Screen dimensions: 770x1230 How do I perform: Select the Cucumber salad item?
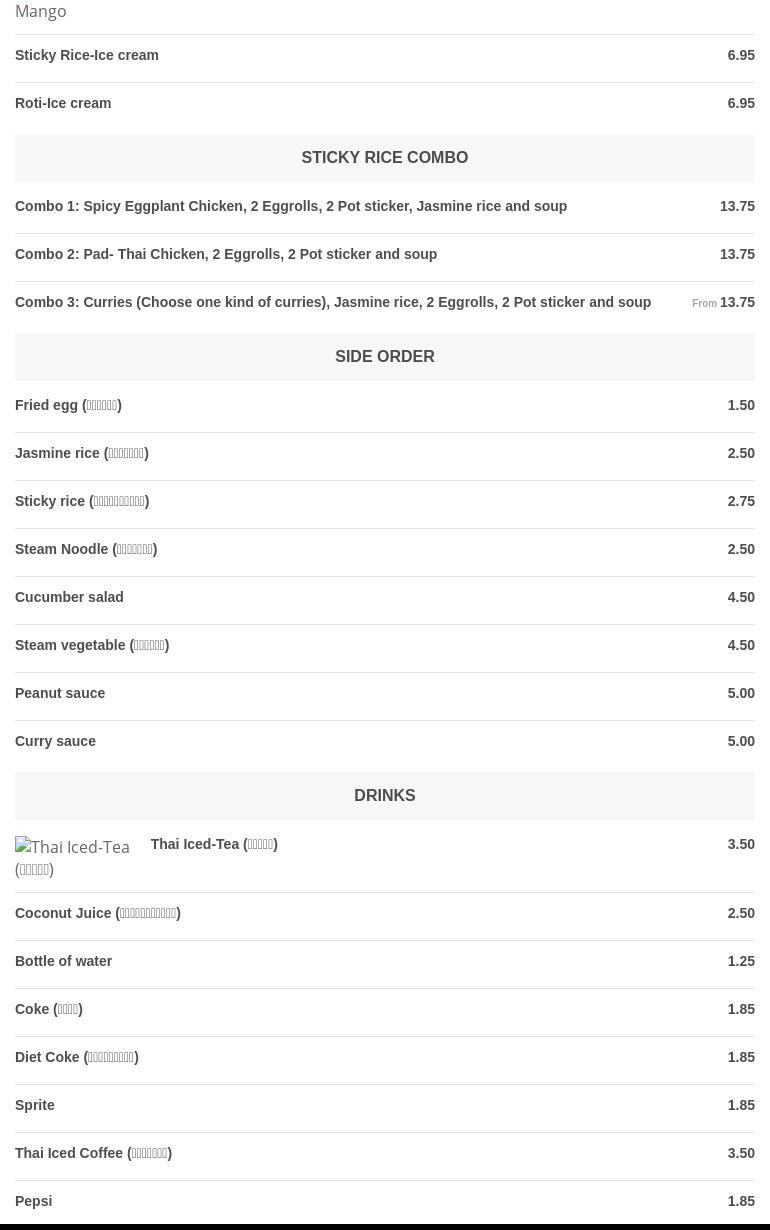pyautogui.click(x=69, y=597)
